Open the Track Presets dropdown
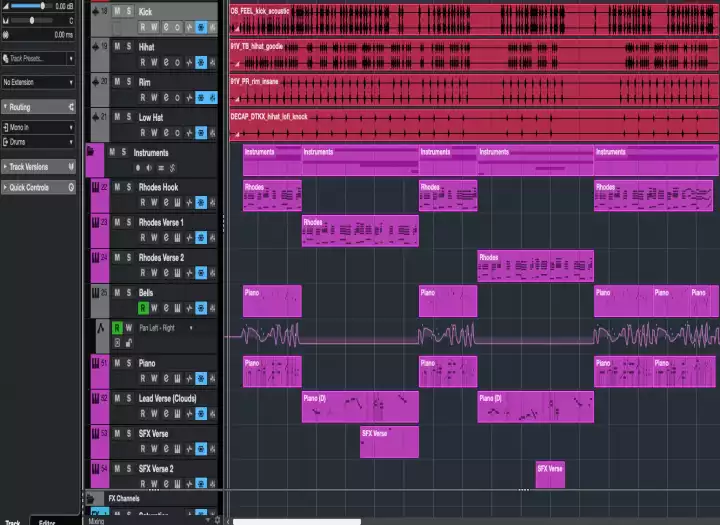The image size is (720, 525). (x=38, y=59)
